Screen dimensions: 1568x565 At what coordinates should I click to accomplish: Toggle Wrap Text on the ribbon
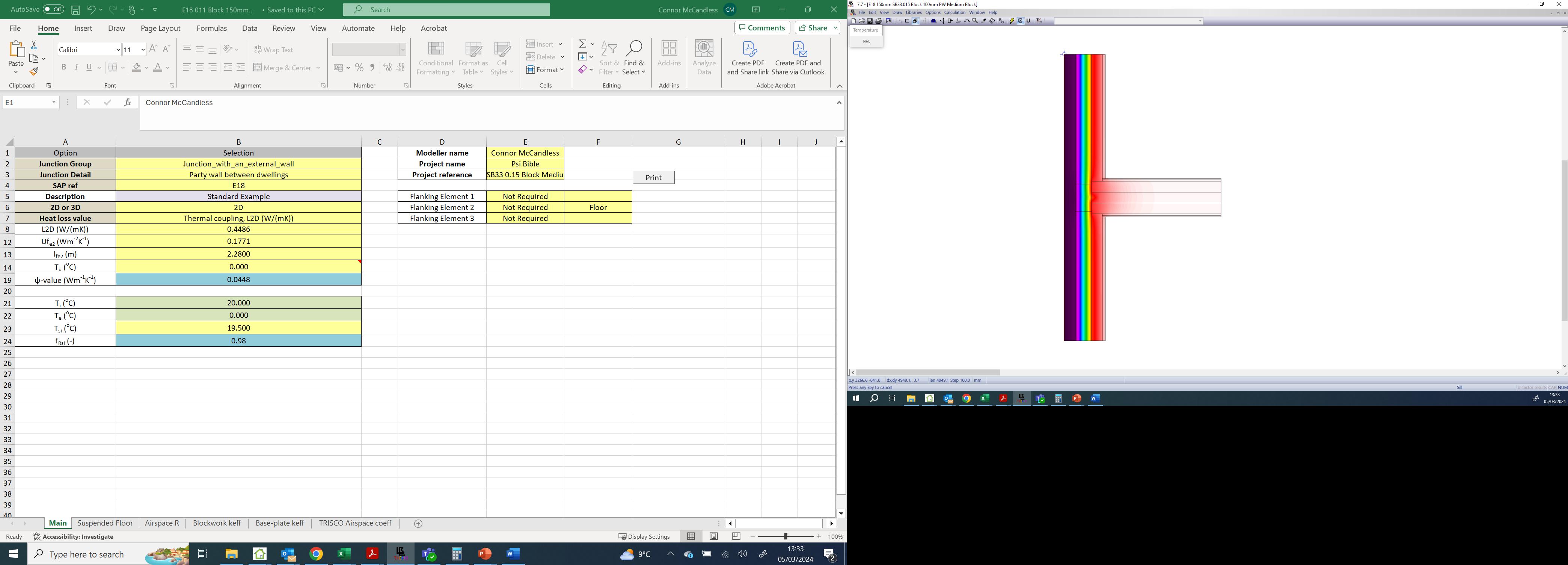point(274,49)
